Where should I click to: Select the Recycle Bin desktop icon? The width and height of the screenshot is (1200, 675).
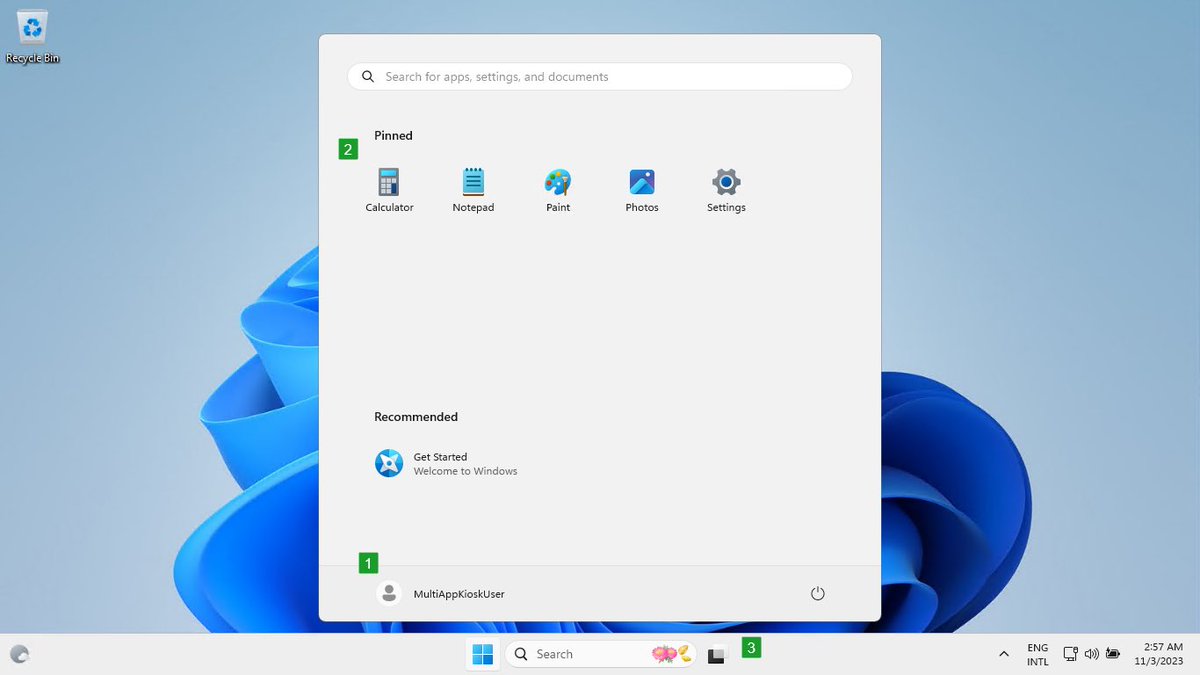click(x=33, y=36)
